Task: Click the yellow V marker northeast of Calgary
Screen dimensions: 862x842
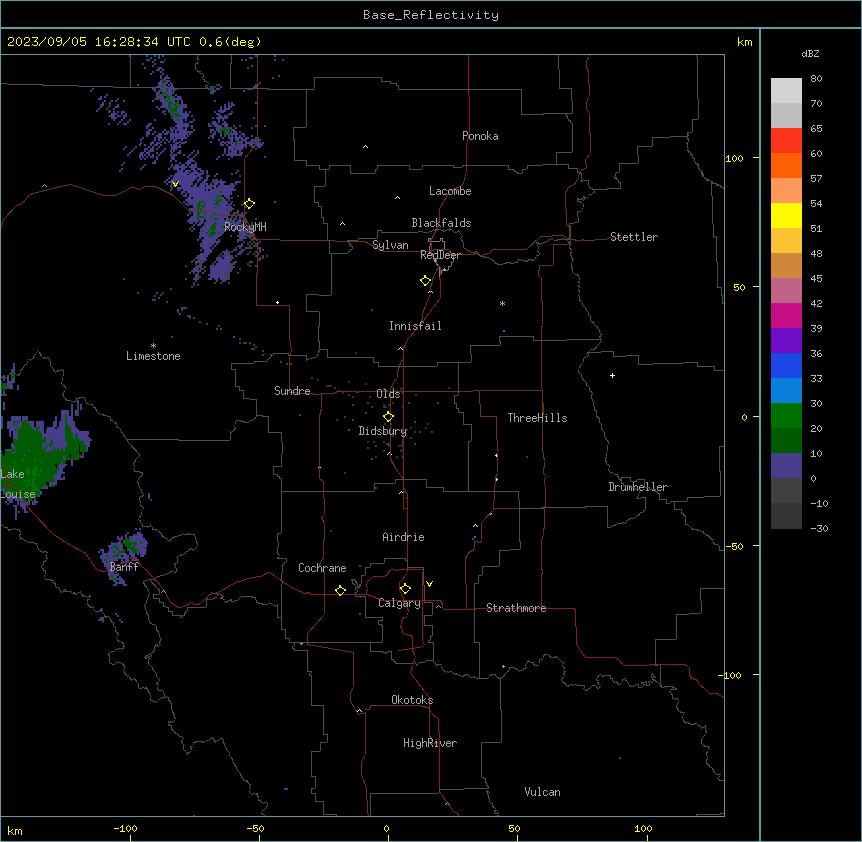Action: click(429, 584)
